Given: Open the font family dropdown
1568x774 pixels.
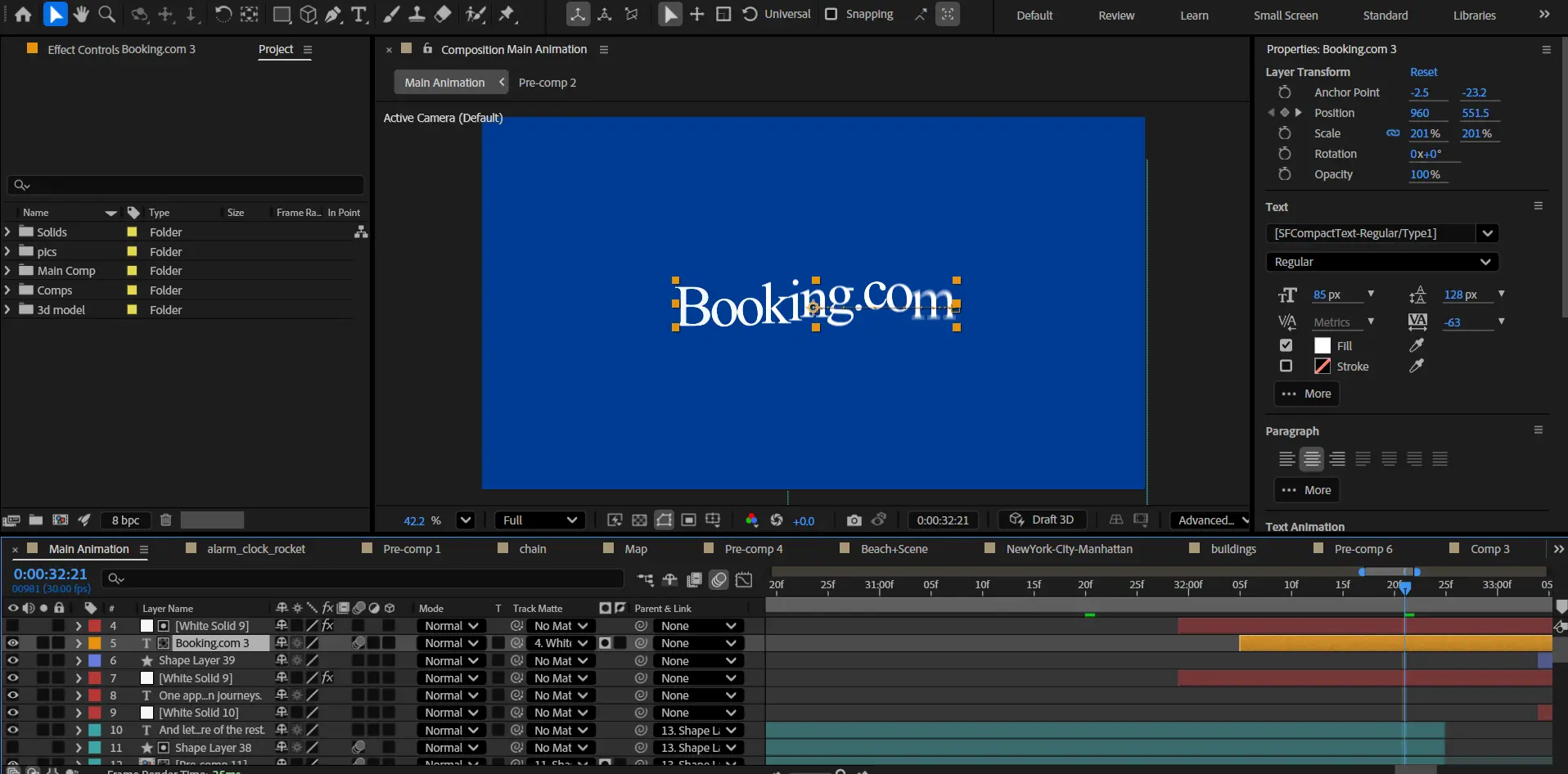Looking at the screenshot, I should 1487,233.
